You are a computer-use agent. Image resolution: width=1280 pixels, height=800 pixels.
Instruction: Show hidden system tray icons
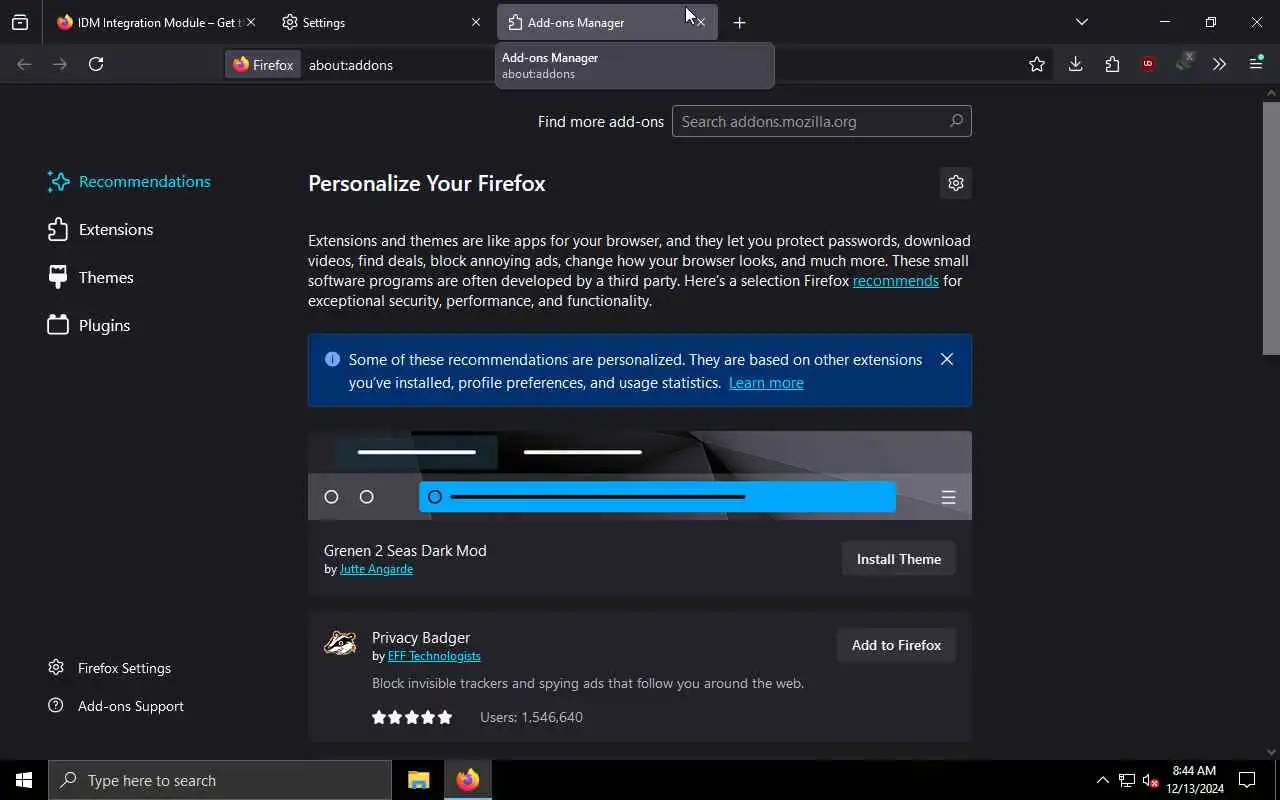(x=1102, y=780)
